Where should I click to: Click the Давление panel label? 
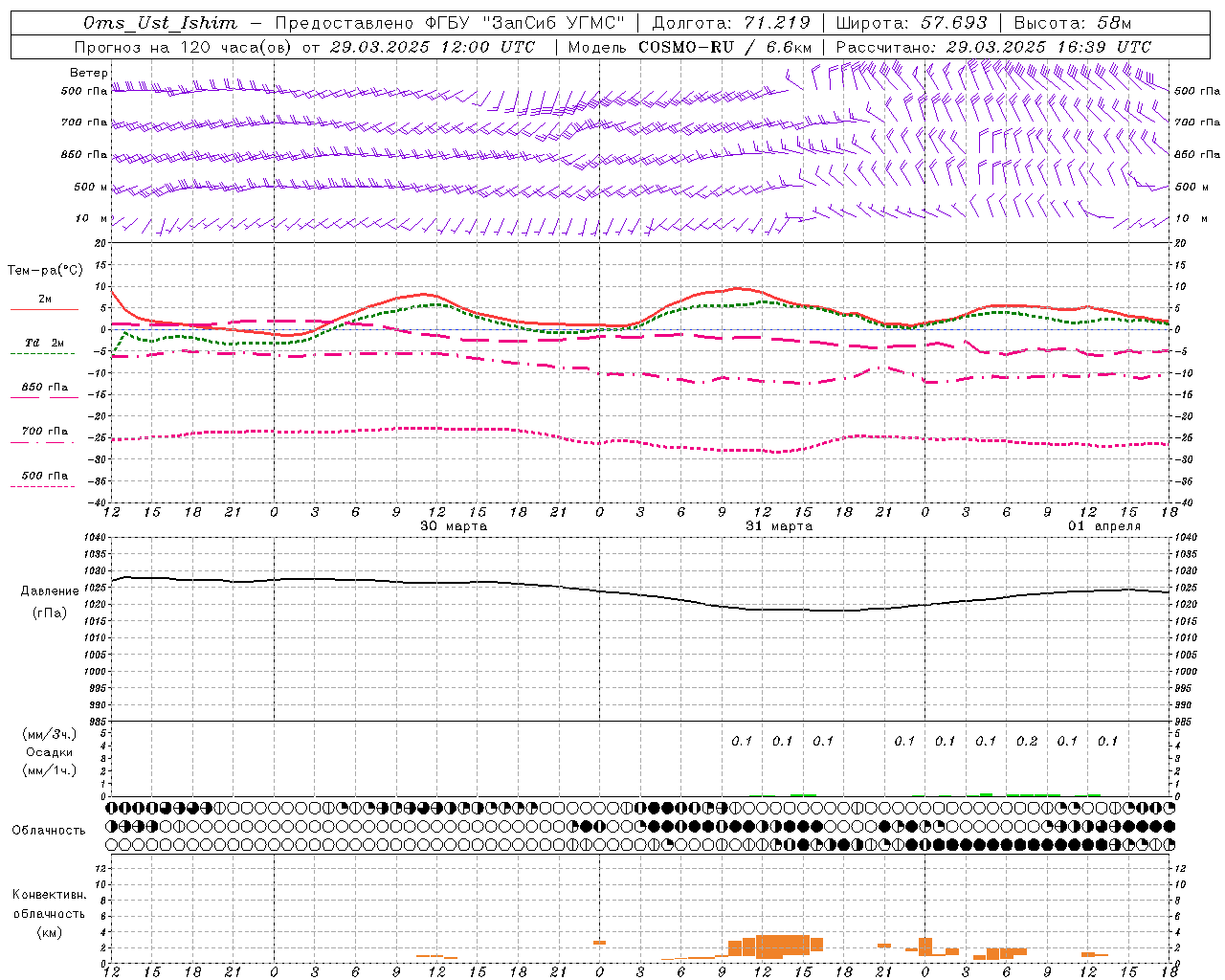(50, 590)
